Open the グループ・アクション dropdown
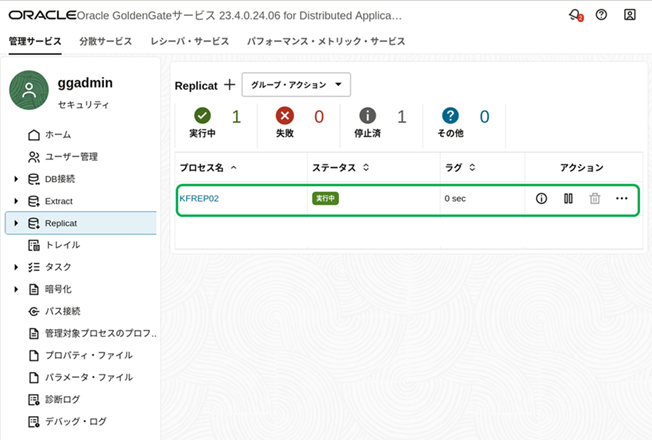 [x=296, y=85]
